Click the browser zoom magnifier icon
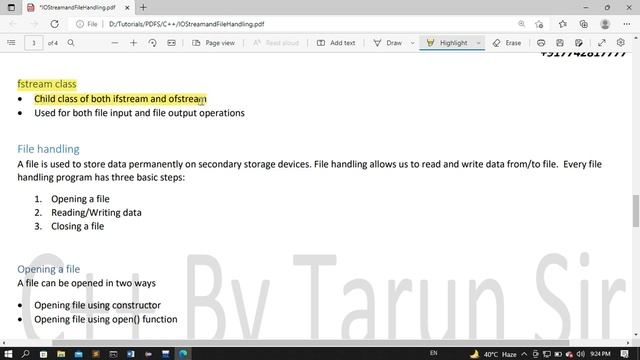 pos(521,24)
